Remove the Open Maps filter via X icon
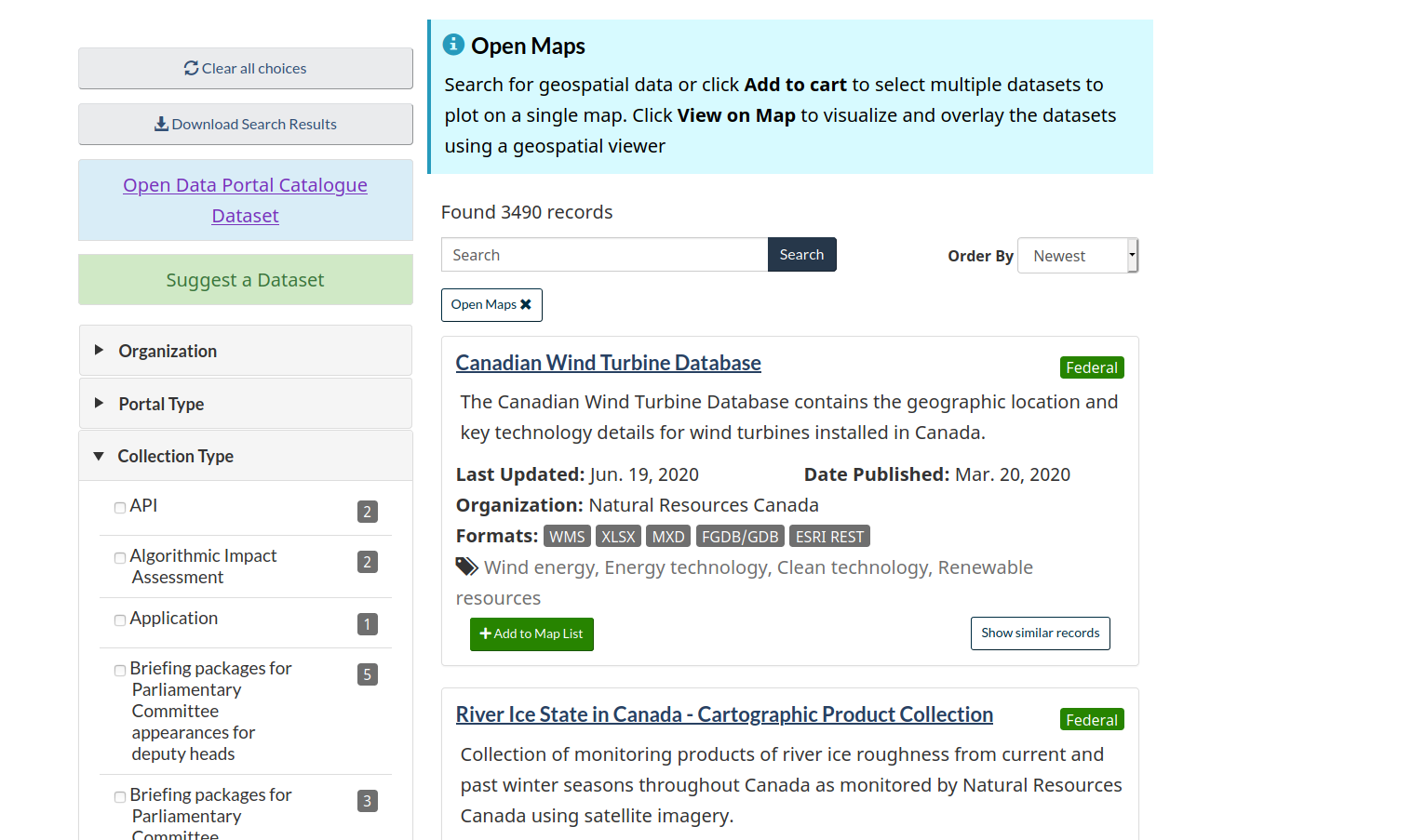The image size is (1412, 840). tap(526, 304)
